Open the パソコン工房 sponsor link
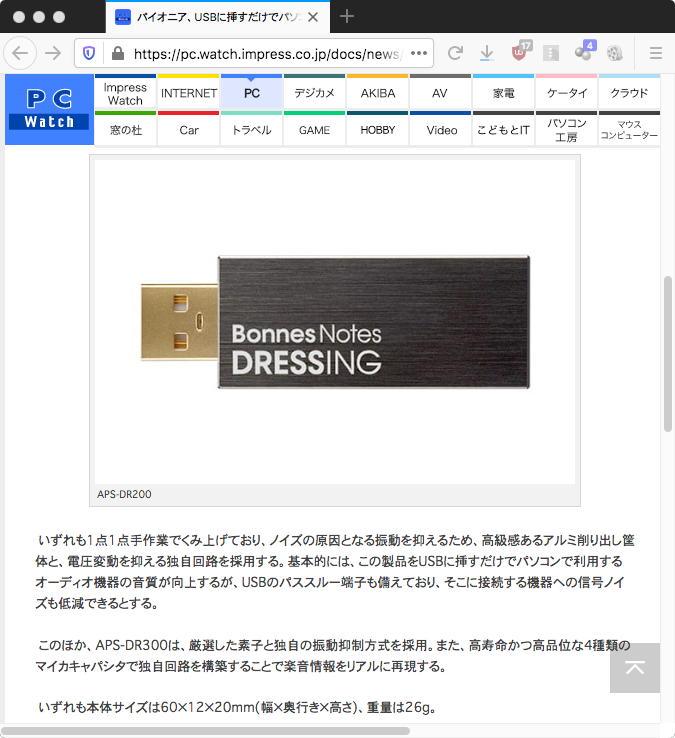 (567, 130)
